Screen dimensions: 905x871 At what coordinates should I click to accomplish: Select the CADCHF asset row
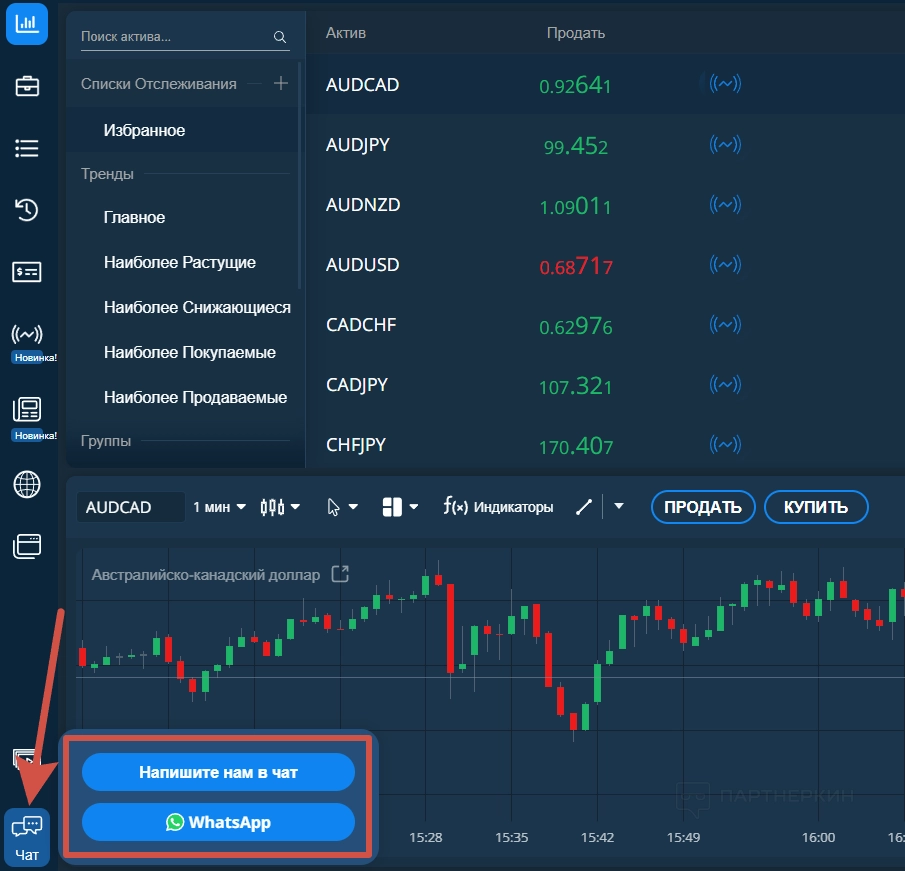(x=605, y=324)
